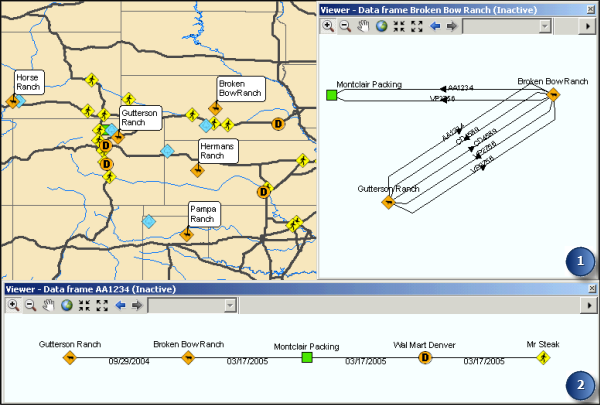
Task: Click green Montclair Packing node in AA1234 viewer
Action: click(x=307, y=357)
